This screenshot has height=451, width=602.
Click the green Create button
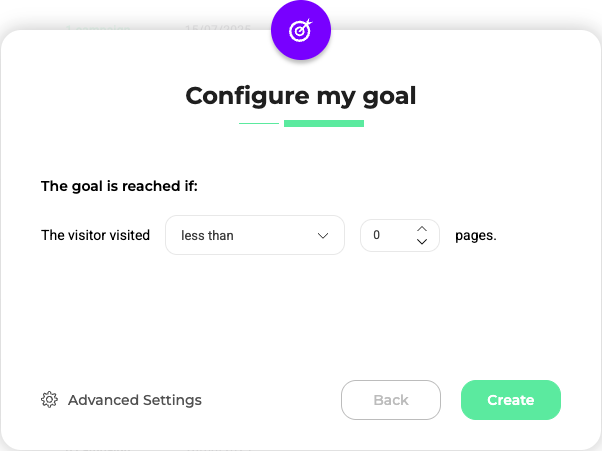point(511,400)
